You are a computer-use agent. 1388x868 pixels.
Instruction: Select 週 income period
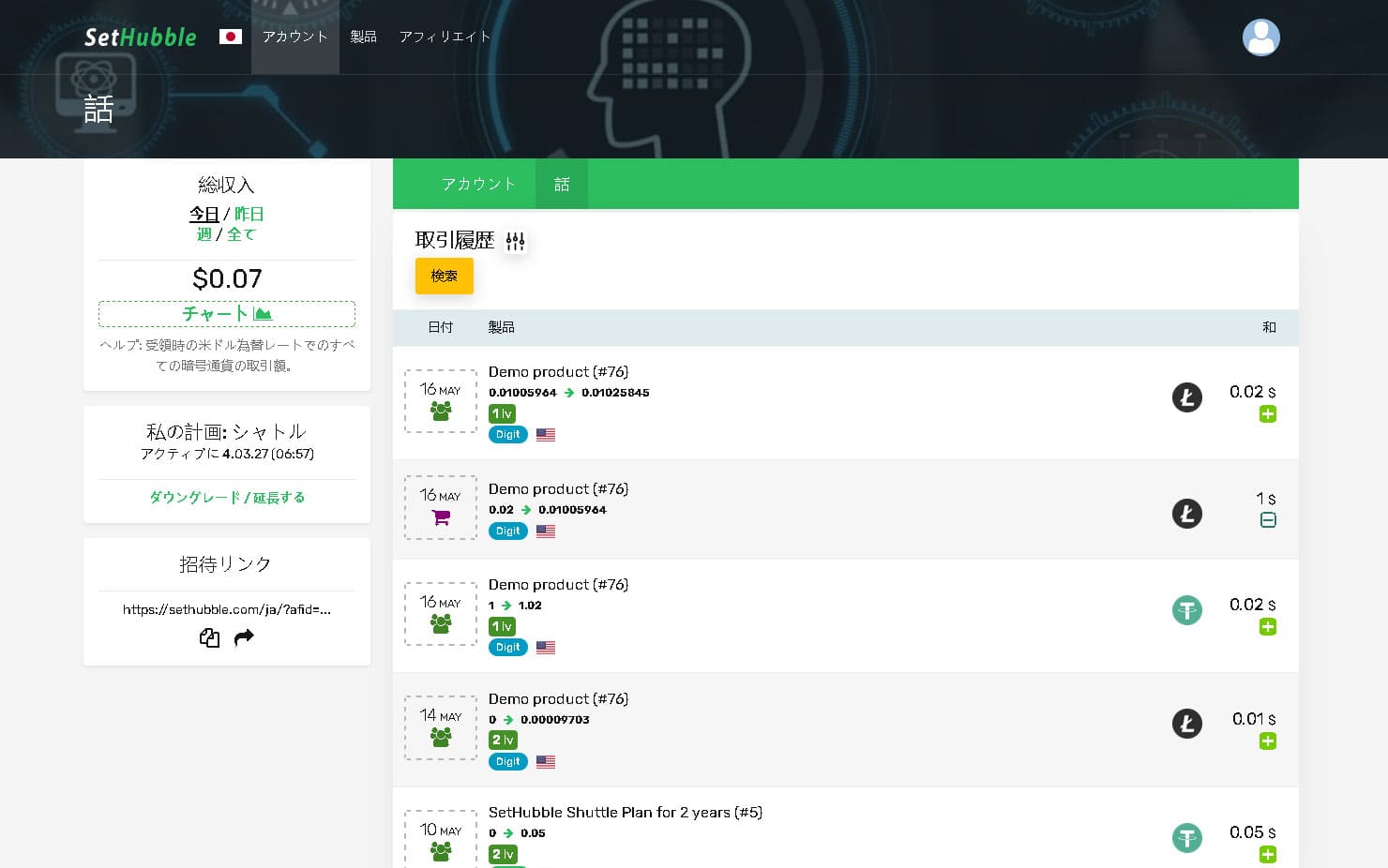tap(204, 234)
